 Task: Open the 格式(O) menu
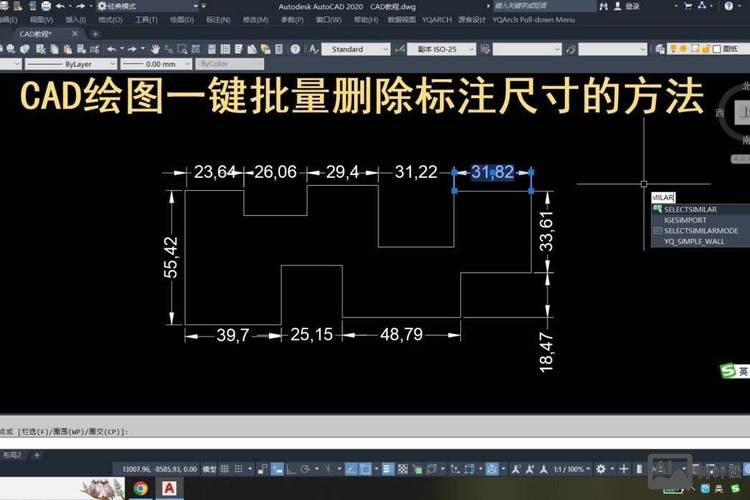pos(110,20)
